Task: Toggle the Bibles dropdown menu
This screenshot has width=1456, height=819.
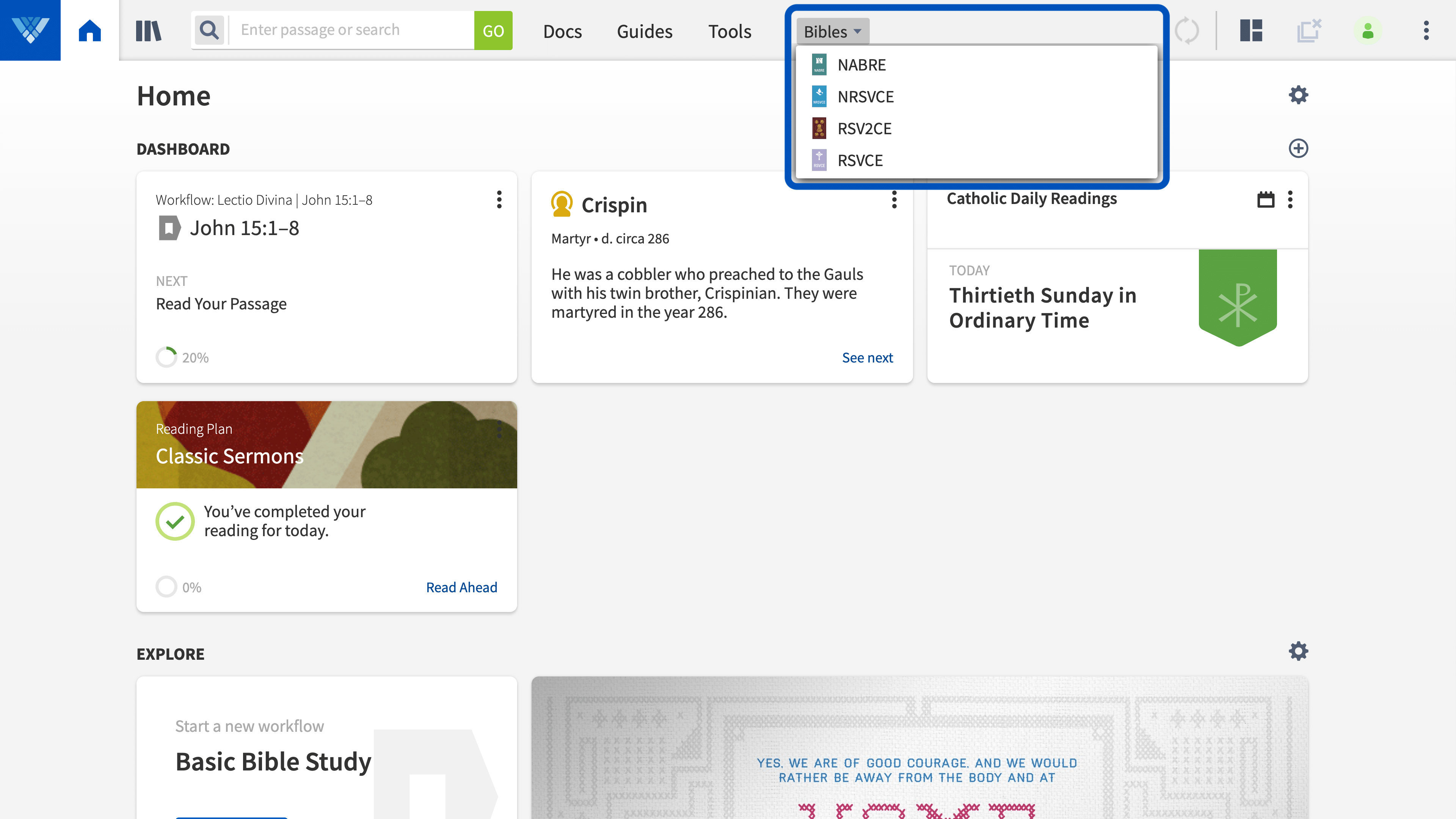Action: coord(833,31)
